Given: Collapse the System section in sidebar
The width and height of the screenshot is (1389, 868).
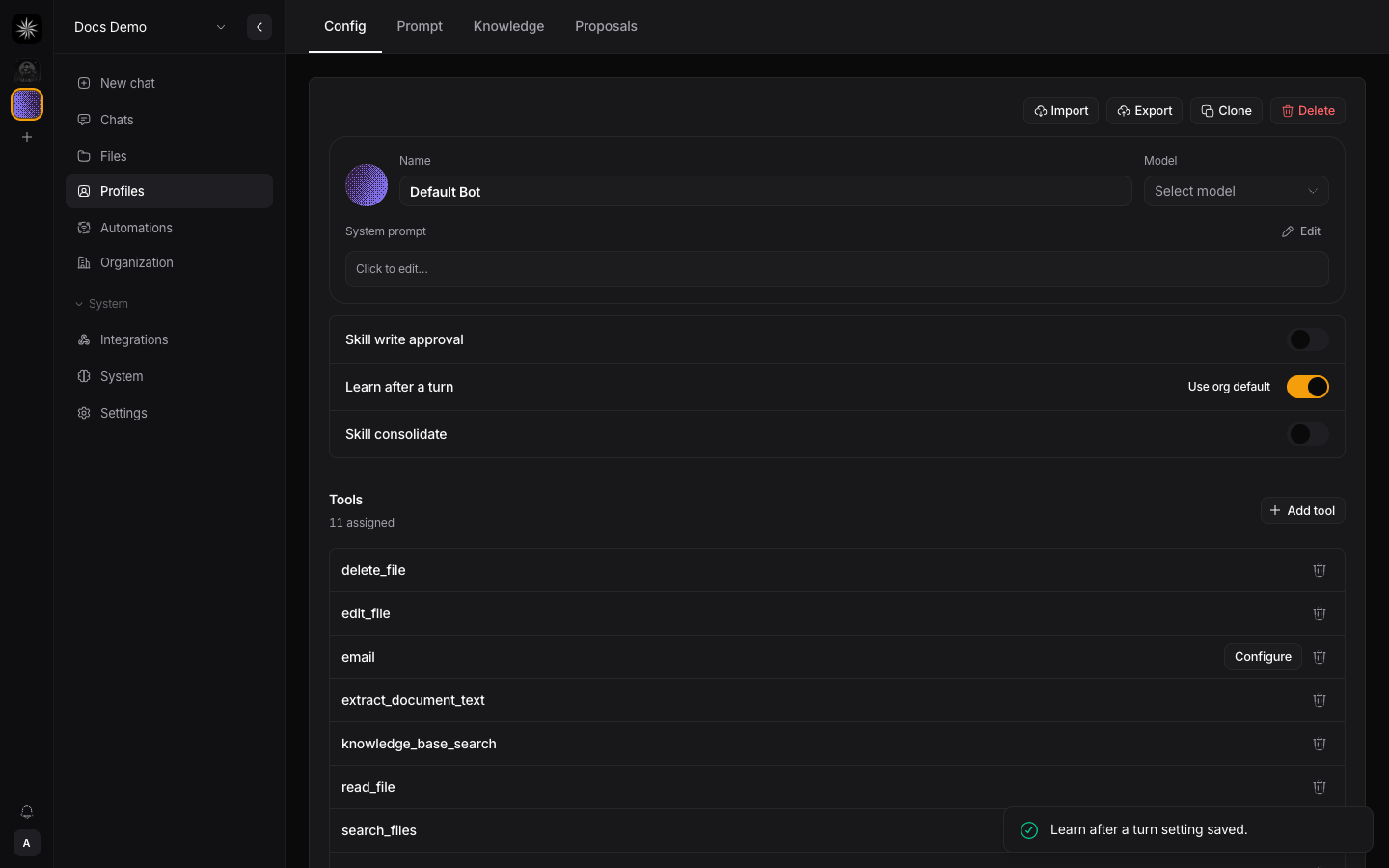Looking at the screenshot, I should 102,304.
